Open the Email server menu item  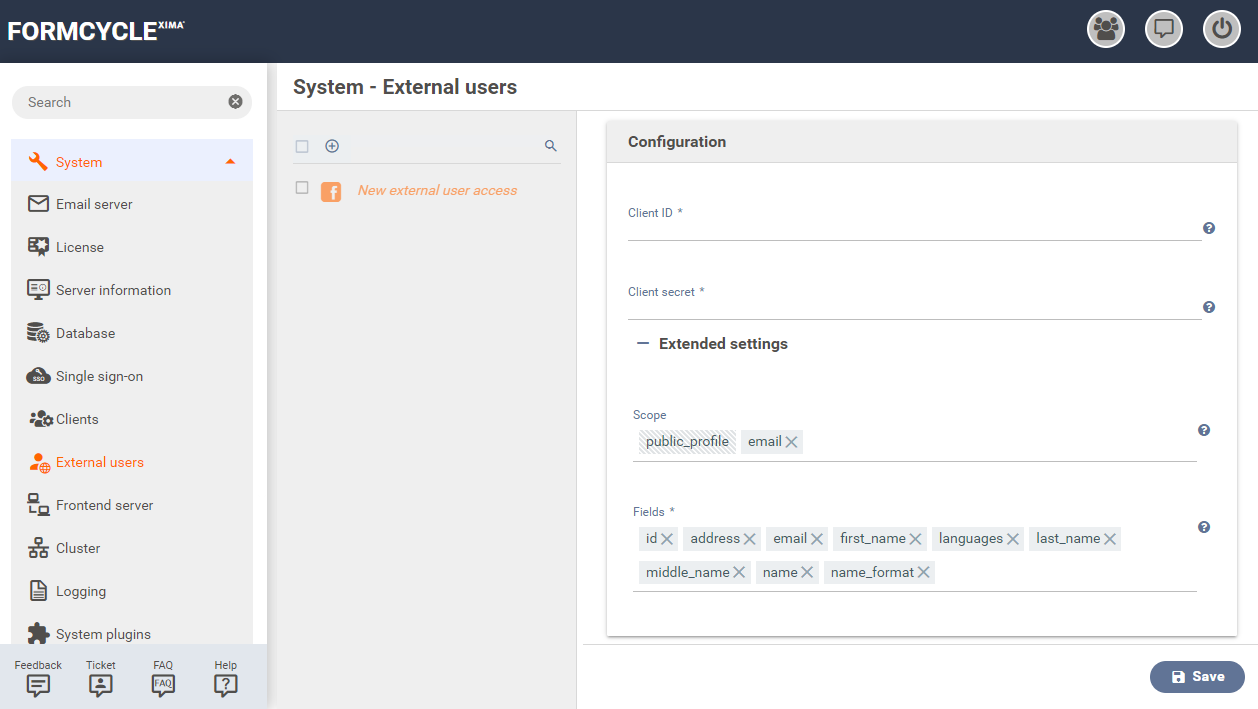(94, 204)
